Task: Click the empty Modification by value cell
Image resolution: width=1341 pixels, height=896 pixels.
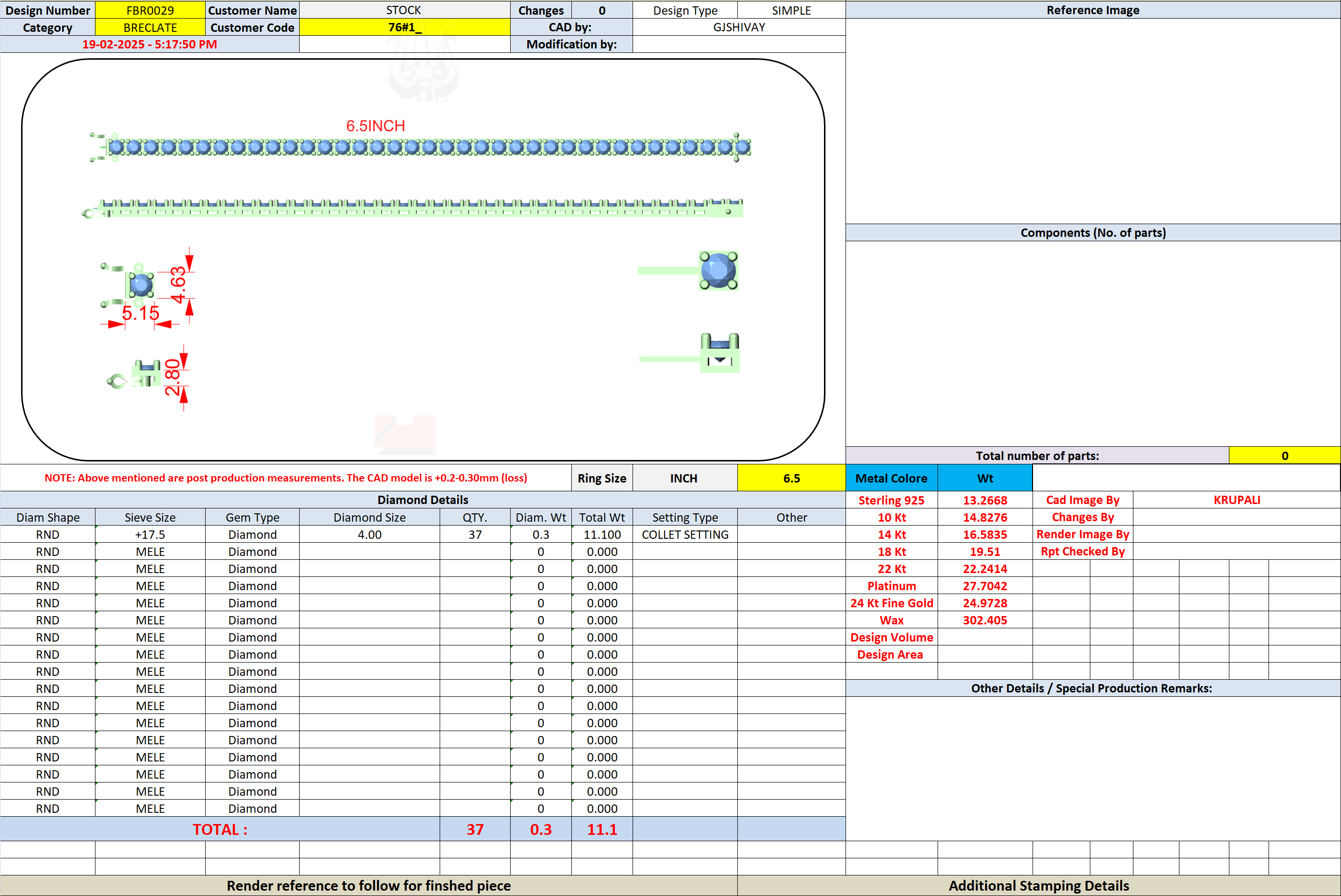Action: (738, 45)
